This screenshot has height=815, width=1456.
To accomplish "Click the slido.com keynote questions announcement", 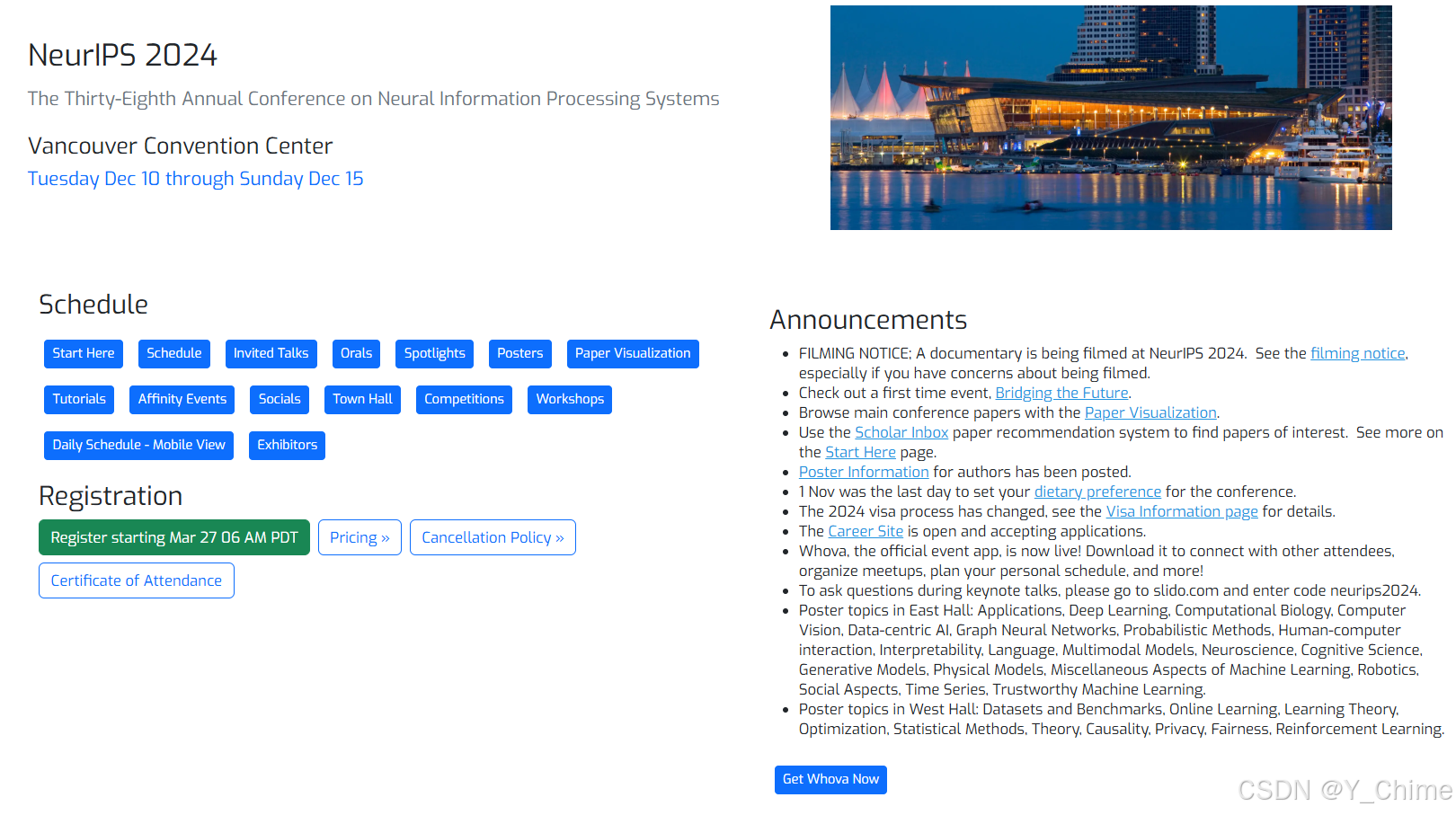I will 1110,590.
